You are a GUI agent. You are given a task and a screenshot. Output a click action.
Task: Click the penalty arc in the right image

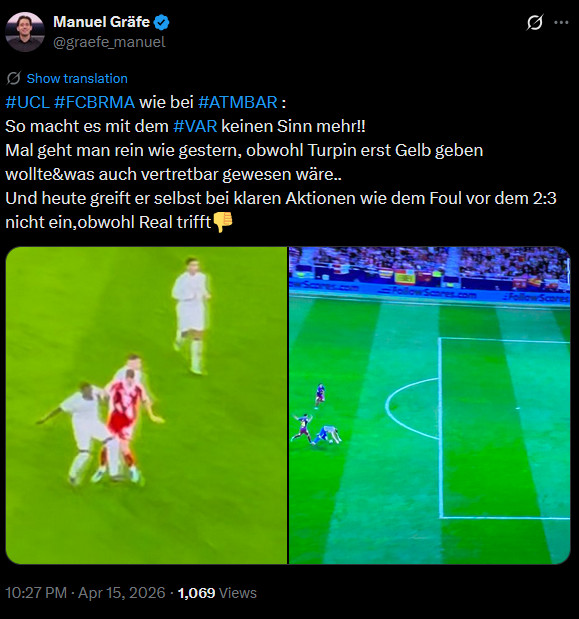coord(412,408)
